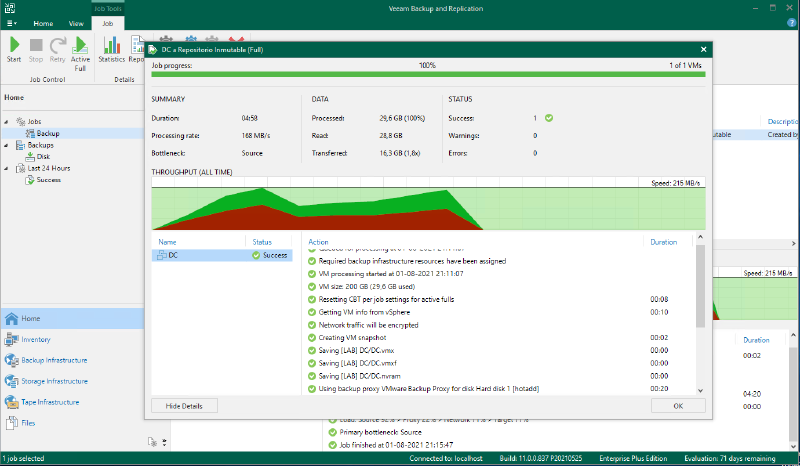Select 'Getting VM info from vSphere' entry
Viewport: 800px width, 466px height.
364,312
